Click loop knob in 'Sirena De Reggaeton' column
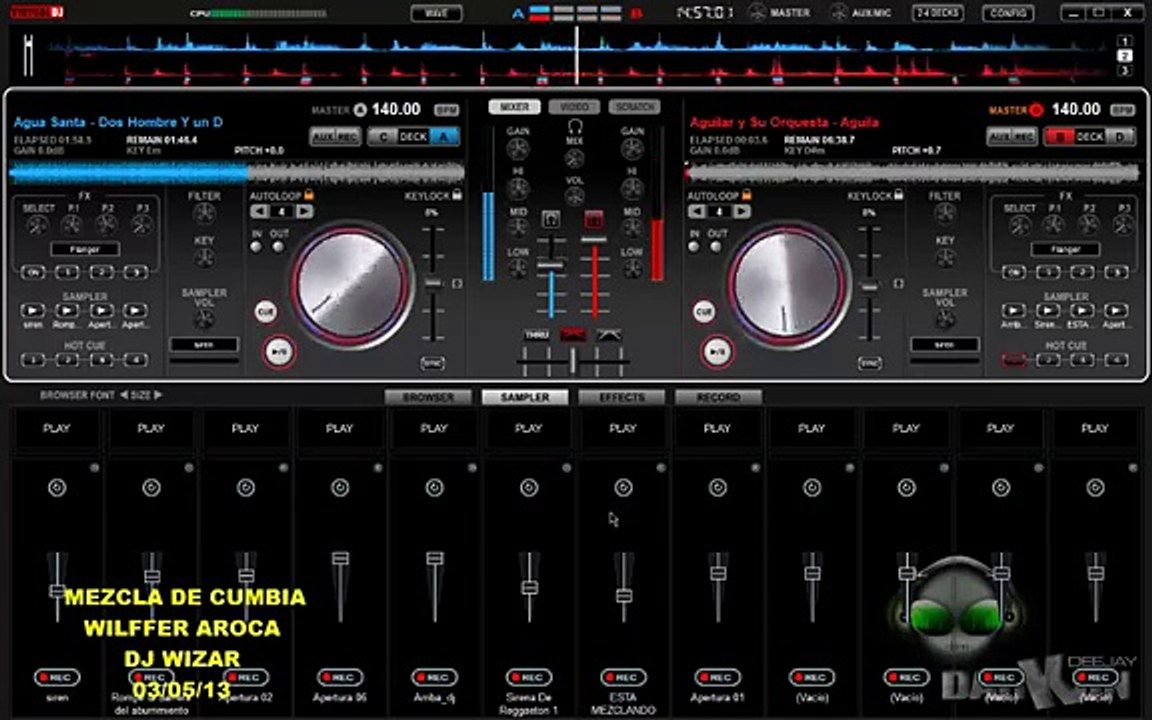Viewport: 1152px width, 720px height. tap(529, 487)
